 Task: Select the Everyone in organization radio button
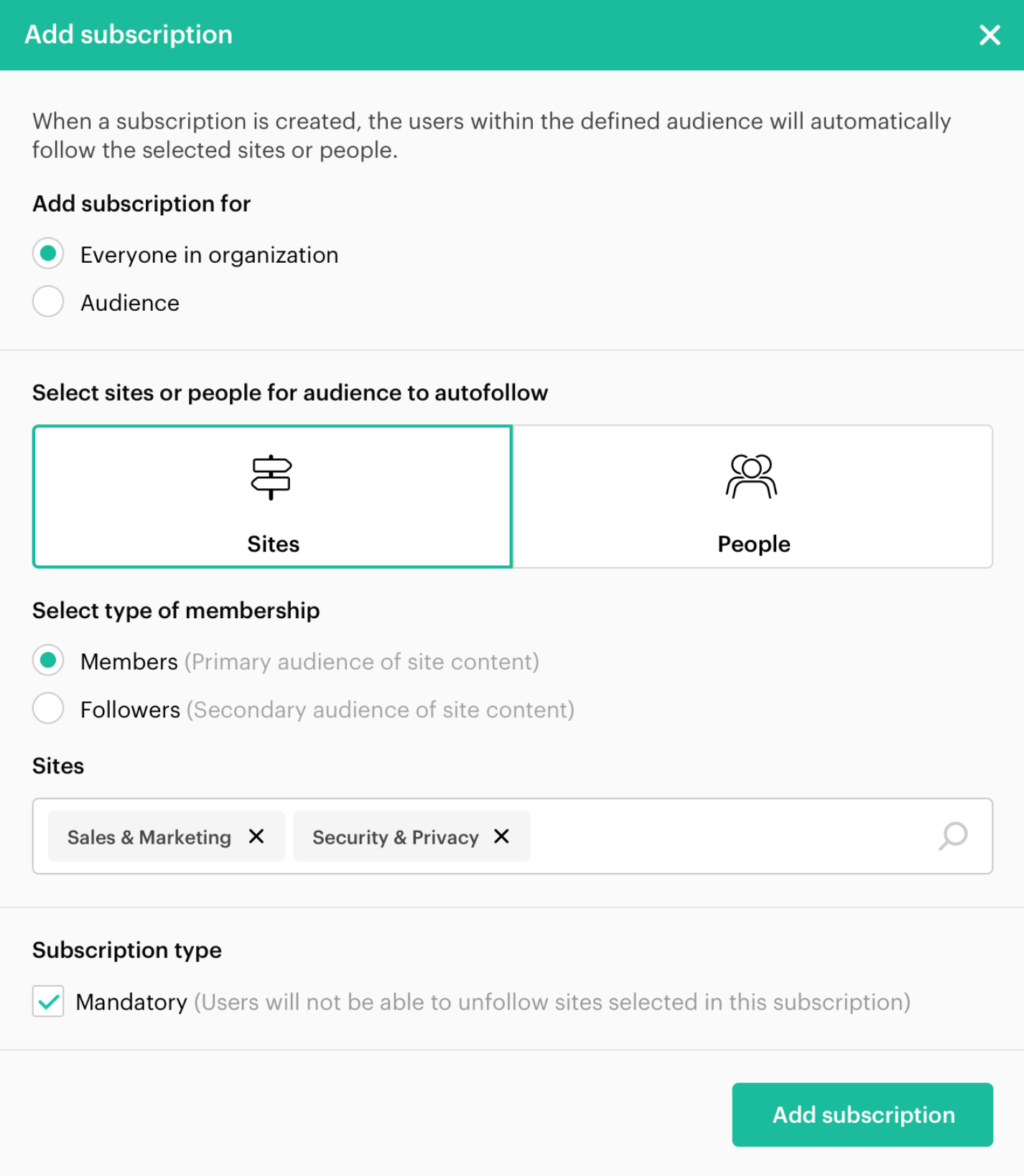pos(48,253)
